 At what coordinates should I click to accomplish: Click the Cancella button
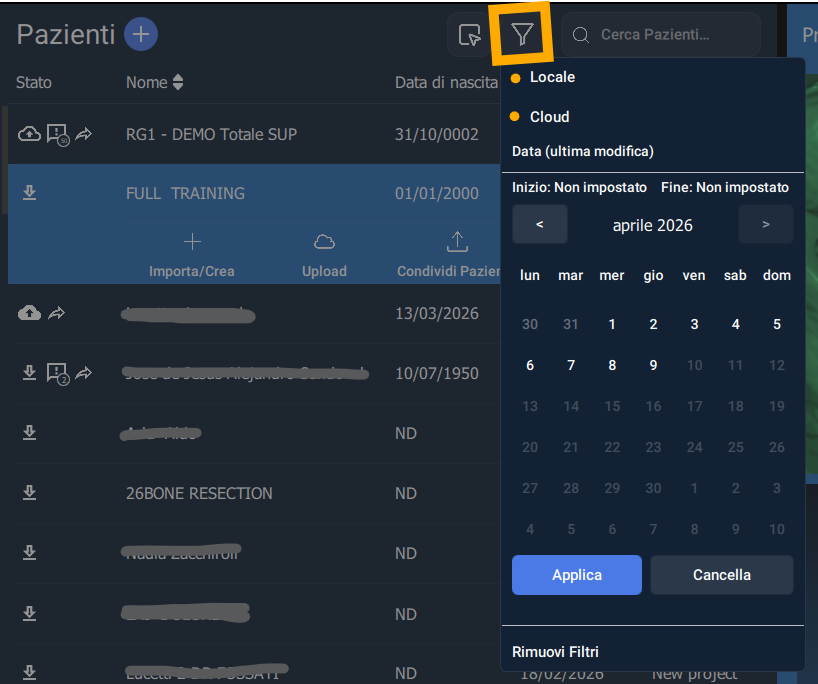721,575
